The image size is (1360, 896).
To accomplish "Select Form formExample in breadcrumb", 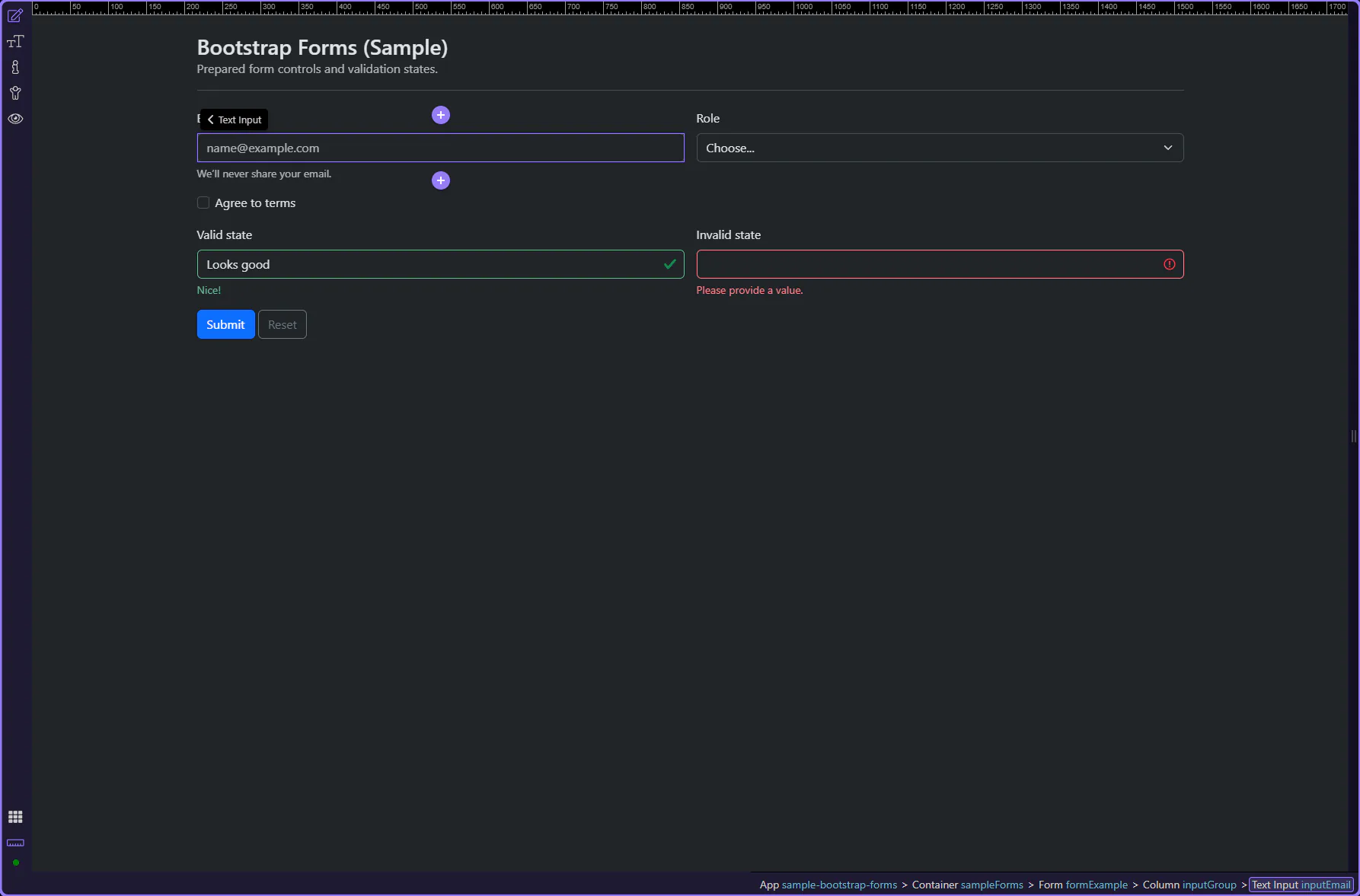I will tap(1082, 885).
